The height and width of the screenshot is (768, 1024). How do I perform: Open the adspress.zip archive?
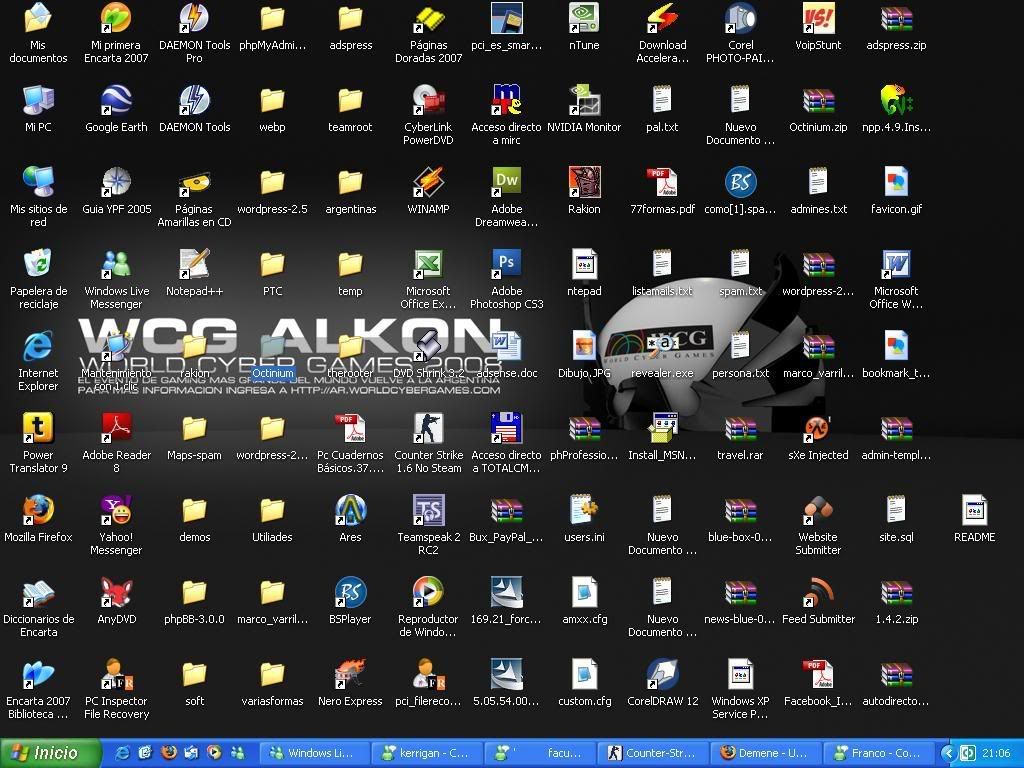(896, 18)
